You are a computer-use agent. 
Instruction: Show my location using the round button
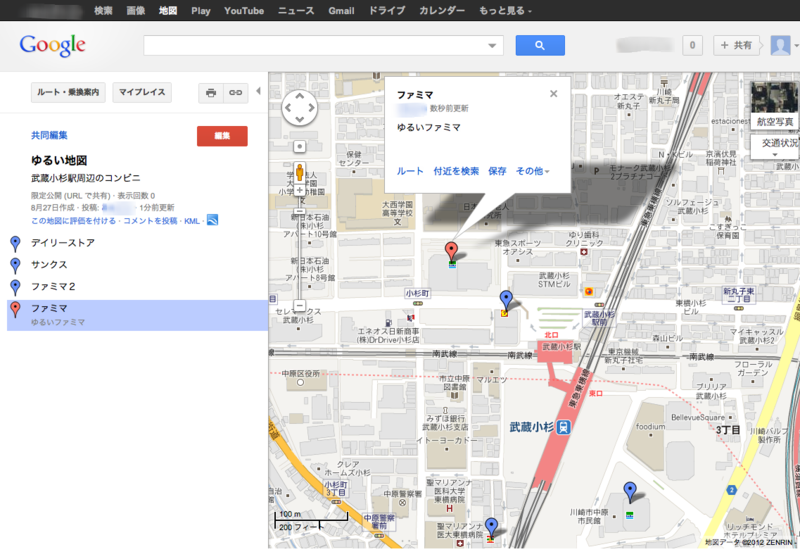[x=299, y=146]
